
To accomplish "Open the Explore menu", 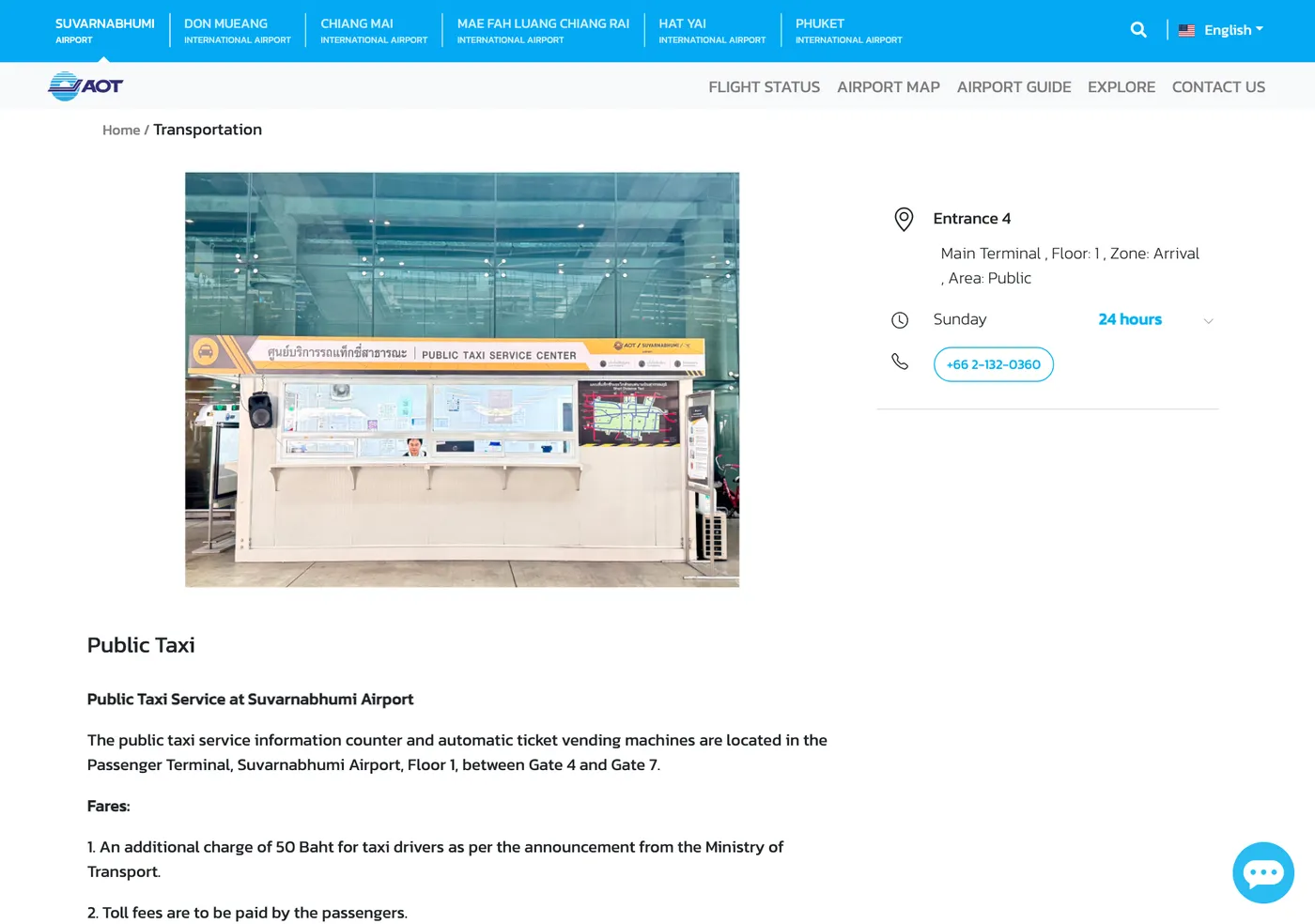I will click(1122, 86).
